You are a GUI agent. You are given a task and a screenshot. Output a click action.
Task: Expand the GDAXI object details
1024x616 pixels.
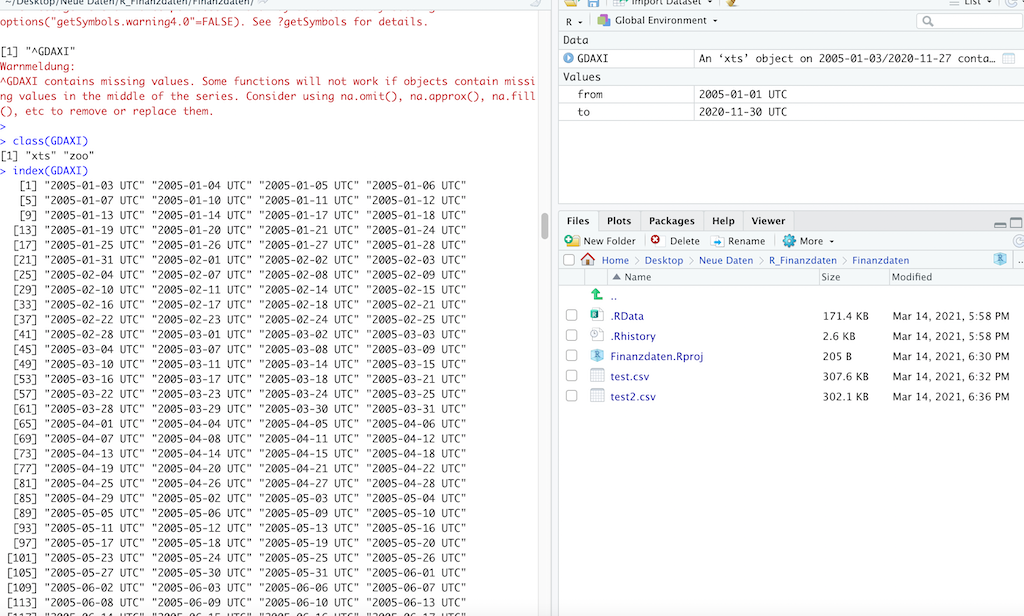(569, 59)
